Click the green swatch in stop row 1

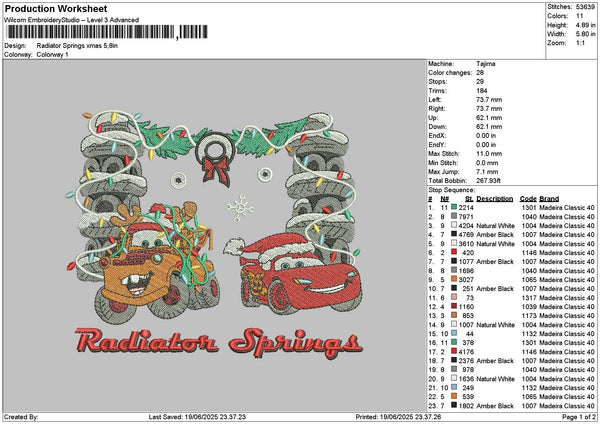tap(454, 207)
